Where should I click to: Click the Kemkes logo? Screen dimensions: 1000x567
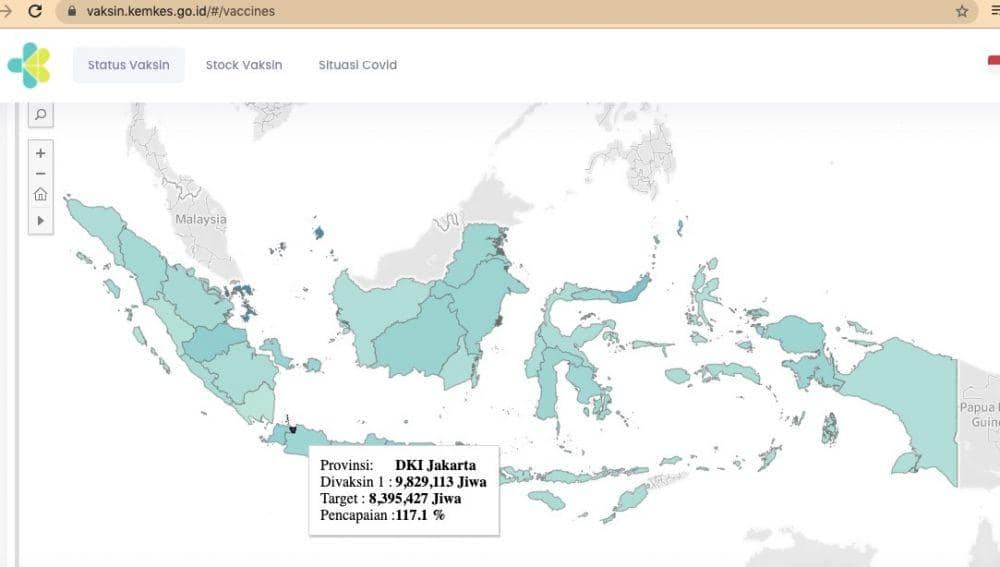[x=29, y=65]
